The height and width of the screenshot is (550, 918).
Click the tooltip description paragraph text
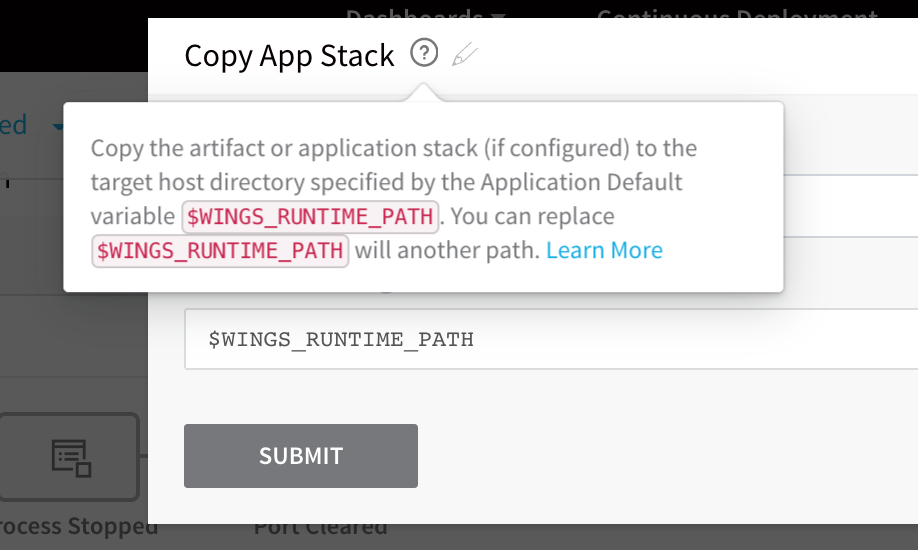[393, 199]
